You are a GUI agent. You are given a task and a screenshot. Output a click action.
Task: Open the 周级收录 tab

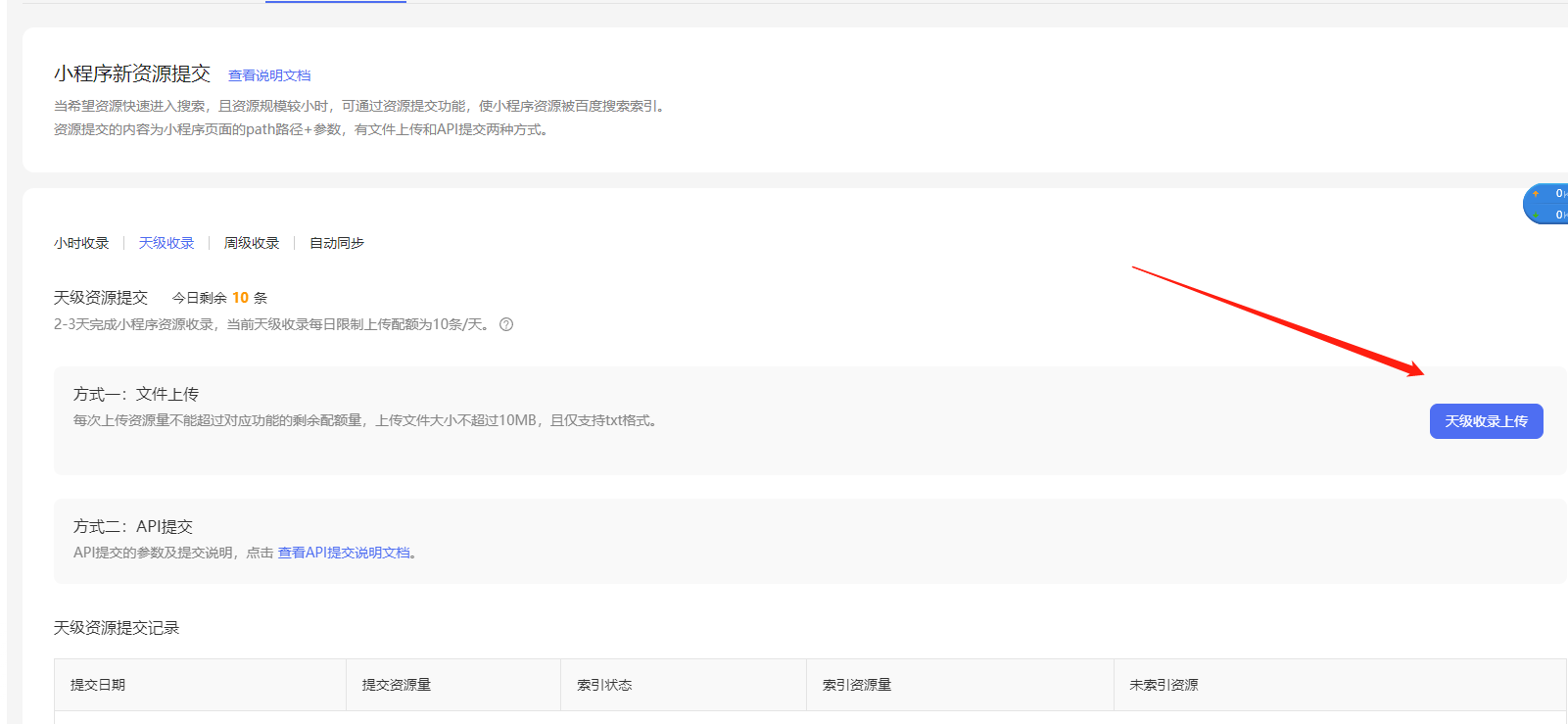252,243
